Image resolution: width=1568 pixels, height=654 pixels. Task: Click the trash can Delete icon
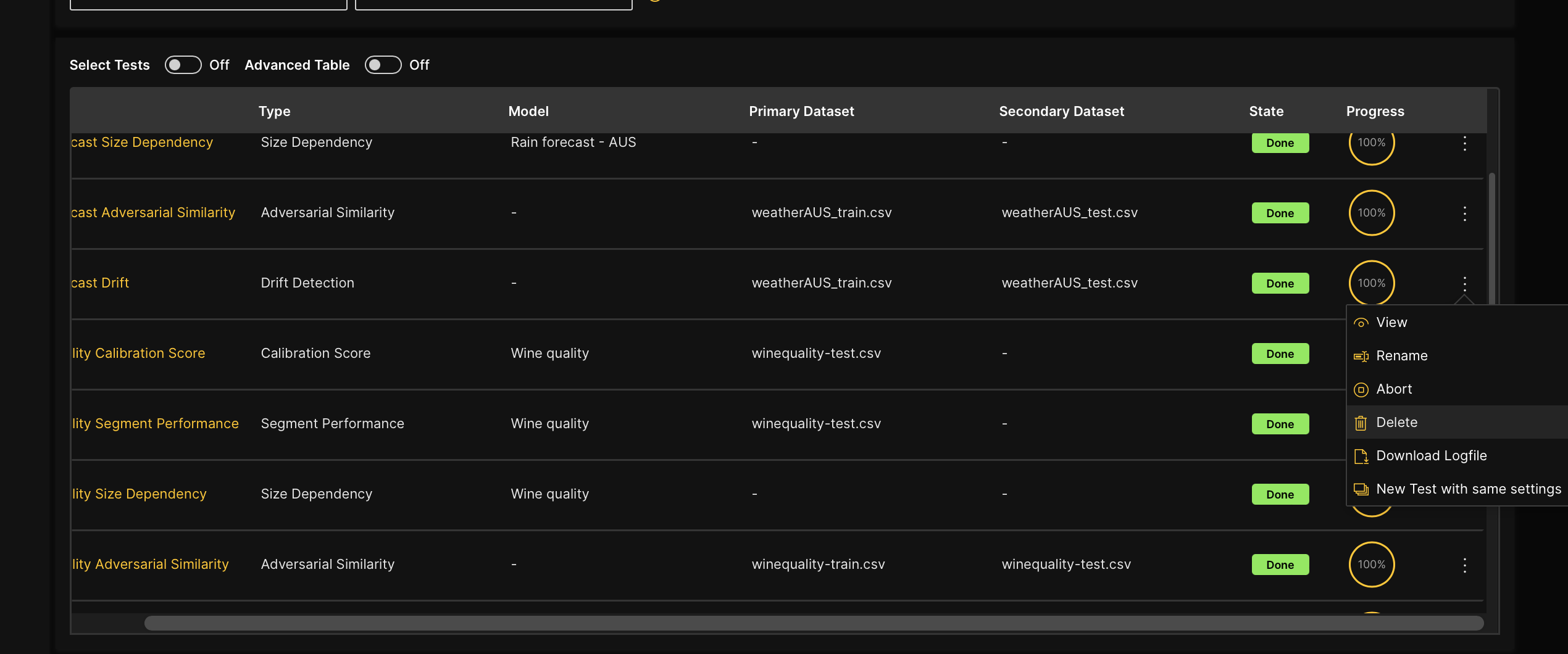point(1361,423)
